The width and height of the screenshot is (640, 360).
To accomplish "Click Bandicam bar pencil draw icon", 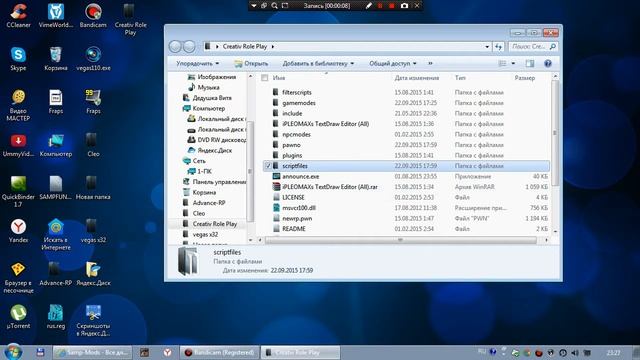I will point(369,6).
